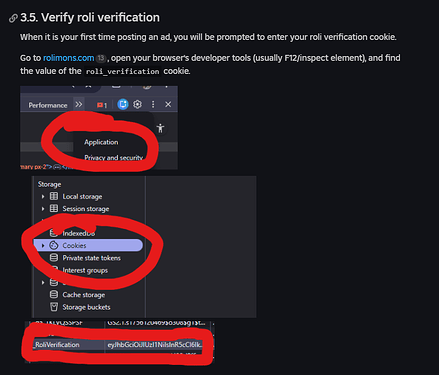Click the blue DevTools AI assistance icon
The image size is (439, 375).
click(123, 105)
